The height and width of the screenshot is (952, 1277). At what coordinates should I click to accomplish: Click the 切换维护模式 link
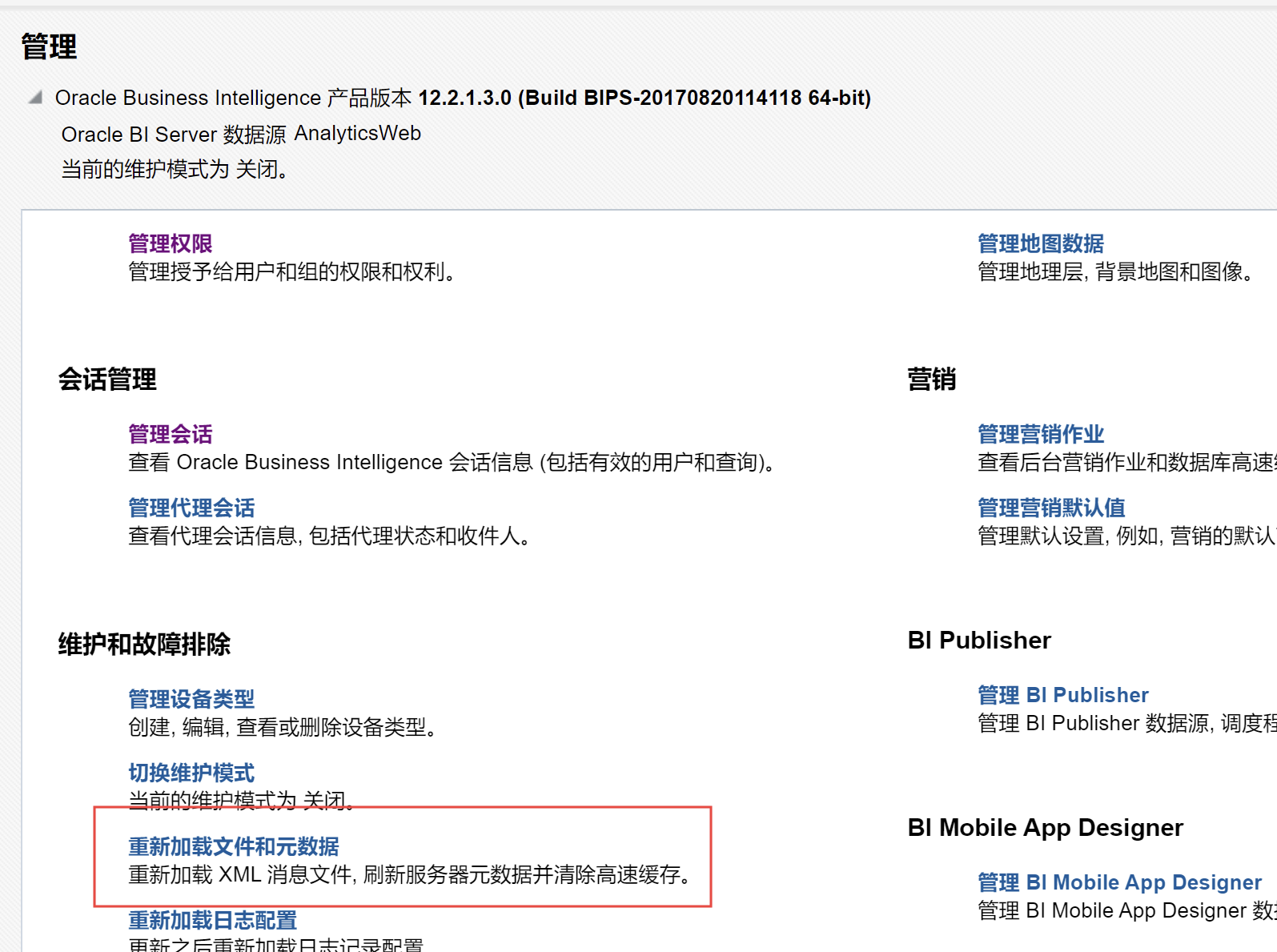(191, 773)
